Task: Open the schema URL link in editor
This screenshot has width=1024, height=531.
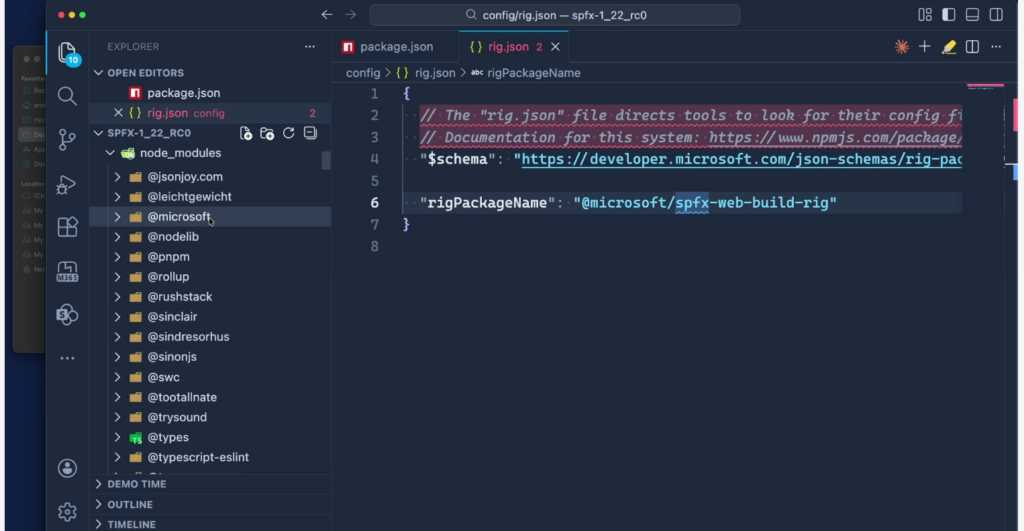Action: [x=740, y=159]
